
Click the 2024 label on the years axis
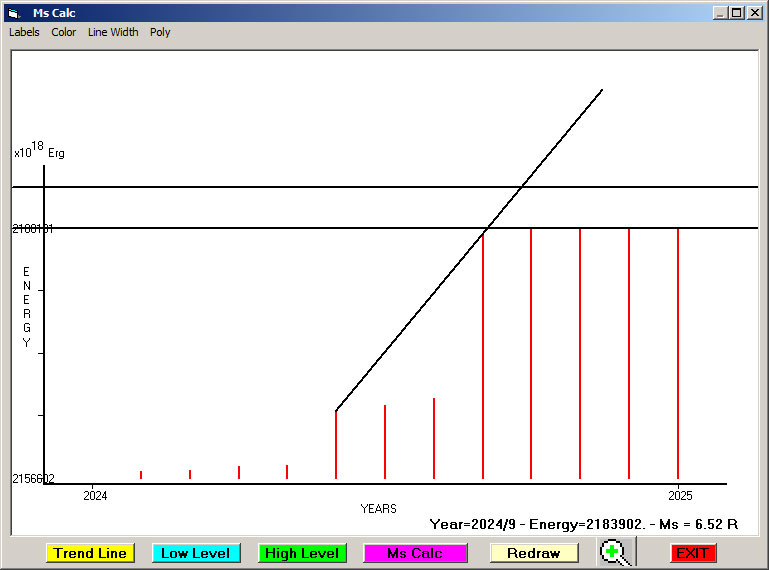coord(95,495)
